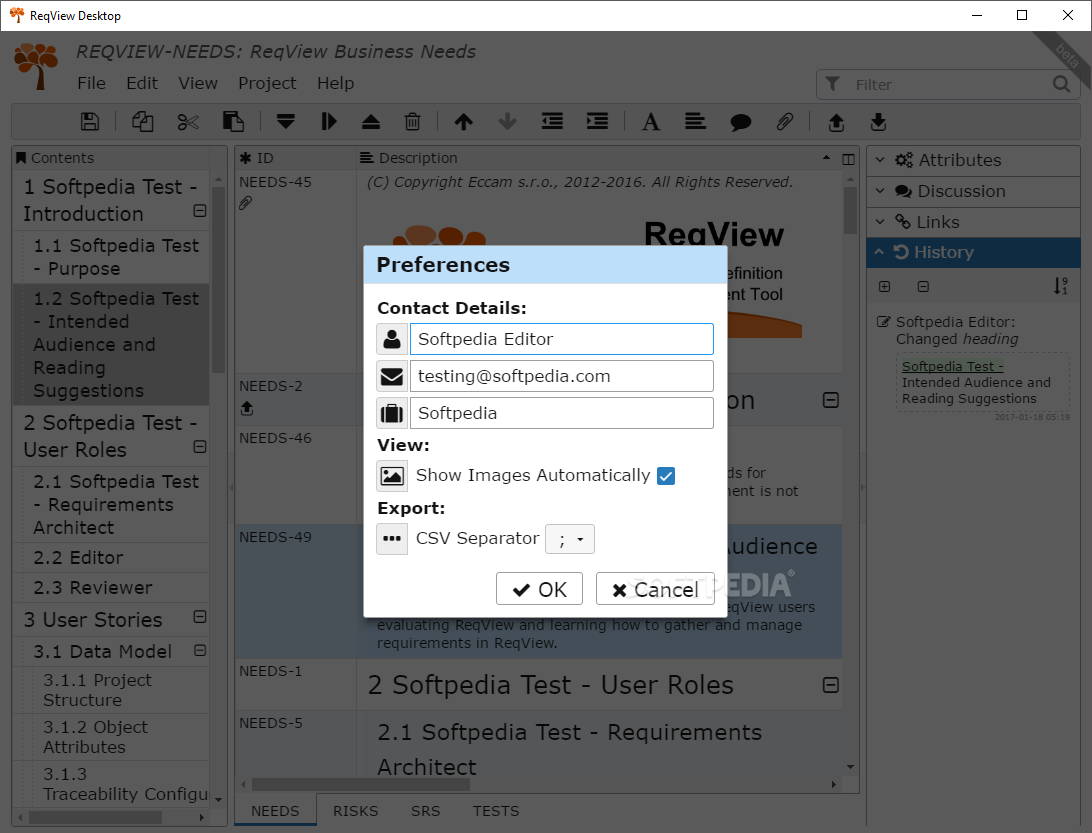Click the Filter search box
Image resolution: width=1092 pixels, height=833 pixels.
(946, 84)
